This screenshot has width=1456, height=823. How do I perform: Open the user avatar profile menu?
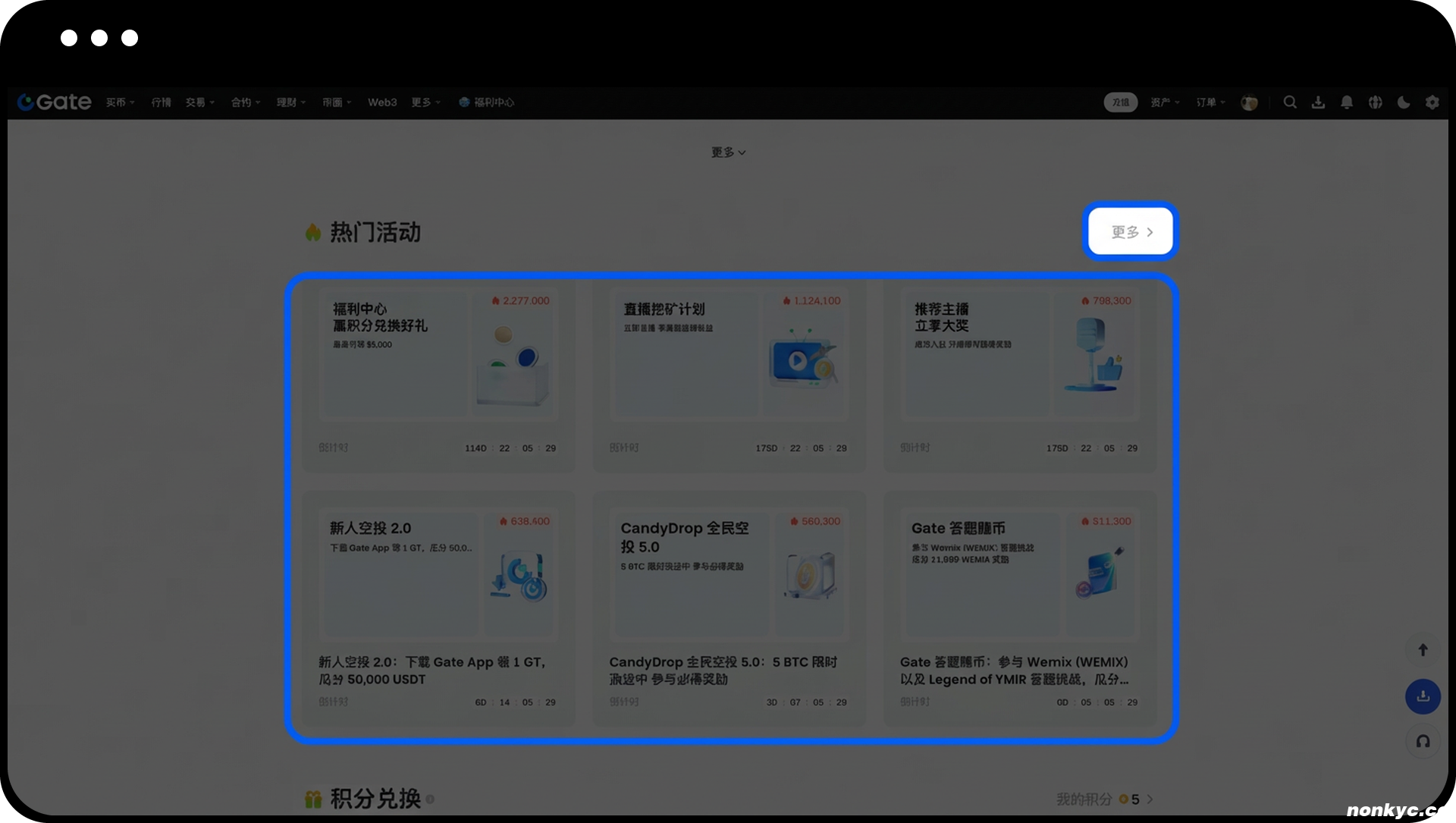pos(1249,102)
